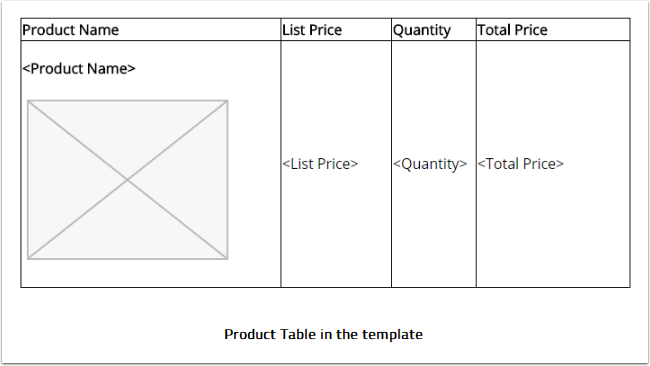Click the Total Price column header

pos(553,29)
